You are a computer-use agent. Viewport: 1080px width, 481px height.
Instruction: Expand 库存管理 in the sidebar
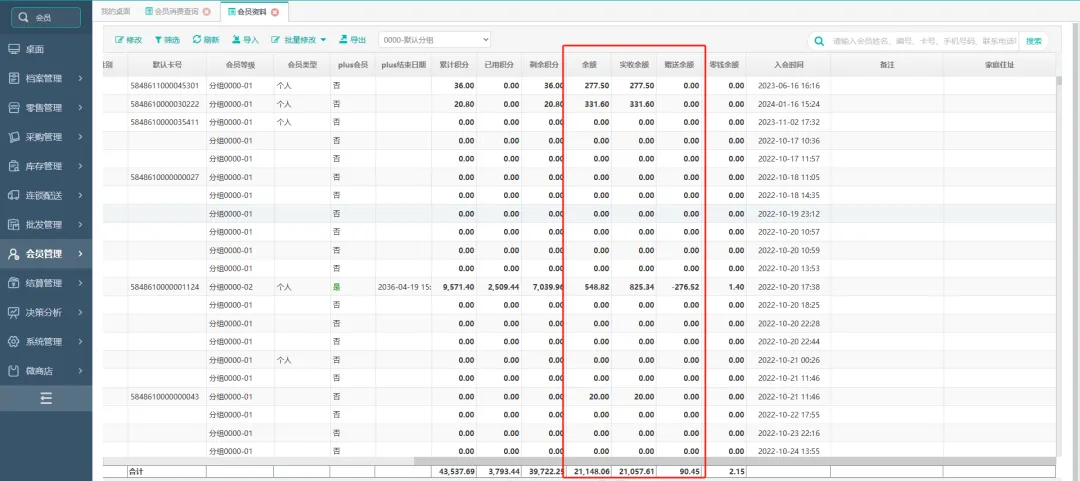pyautogui.click(x=46, y=166)
